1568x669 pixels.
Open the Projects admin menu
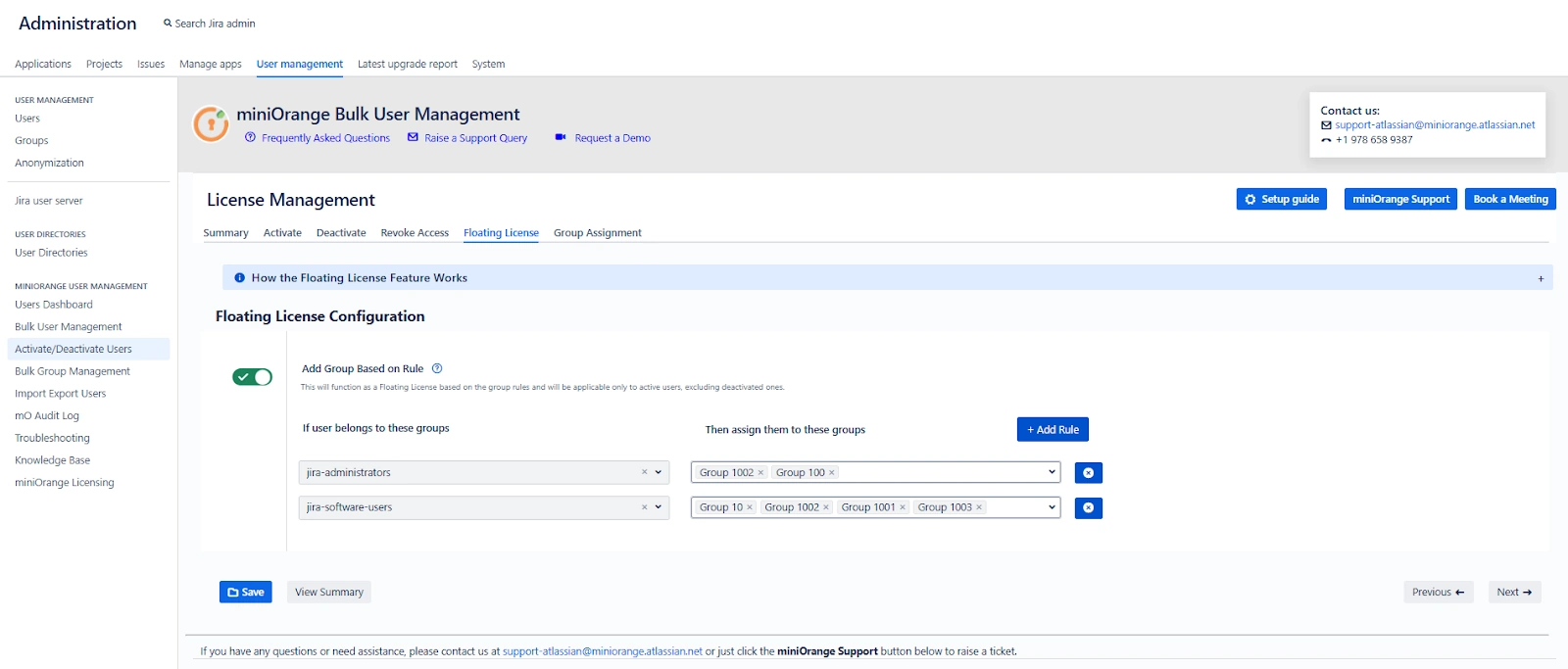point(104,65)
